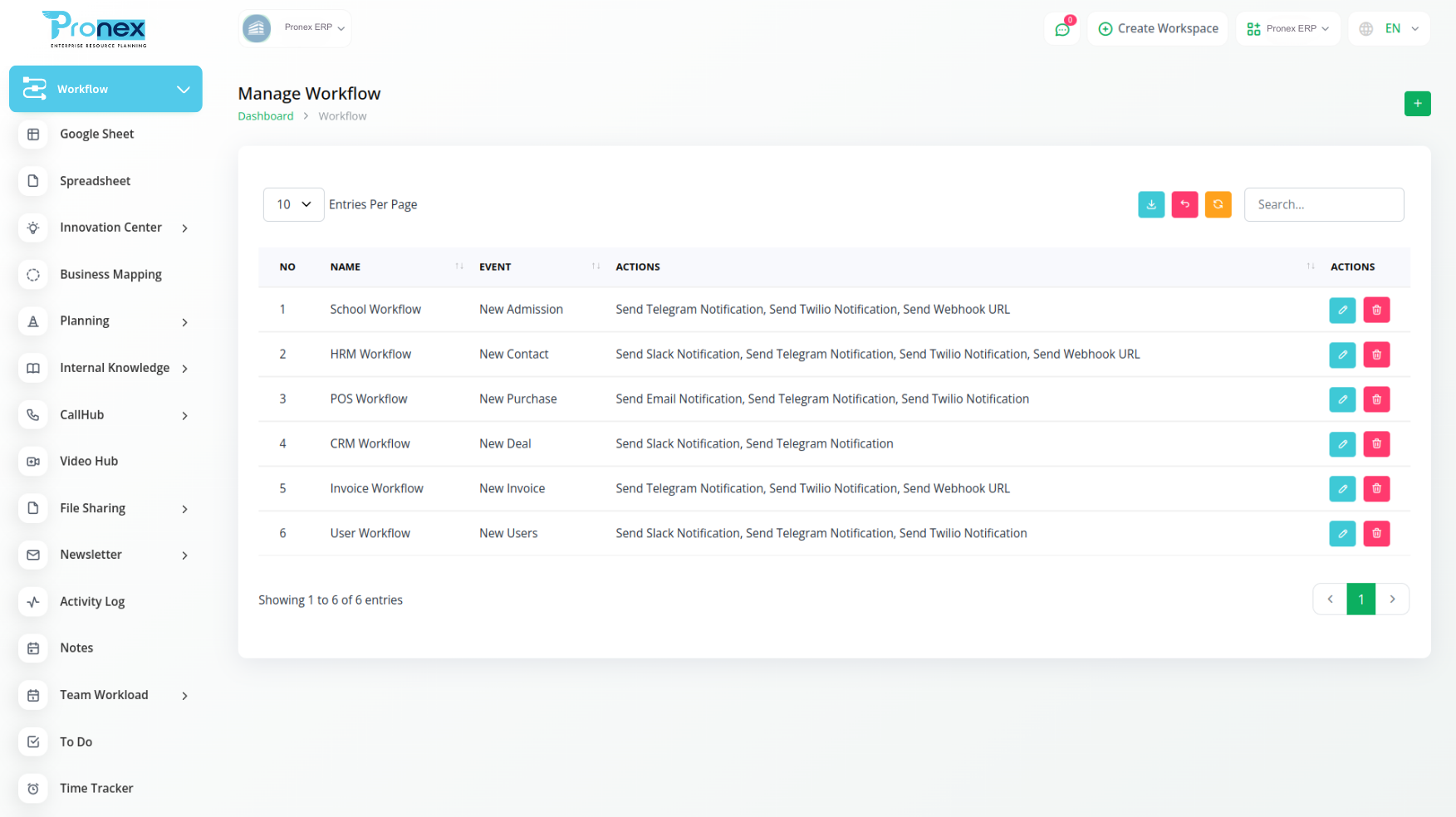
Task: Select the "New Purchase" event cell
Action: tap(518, 399)
